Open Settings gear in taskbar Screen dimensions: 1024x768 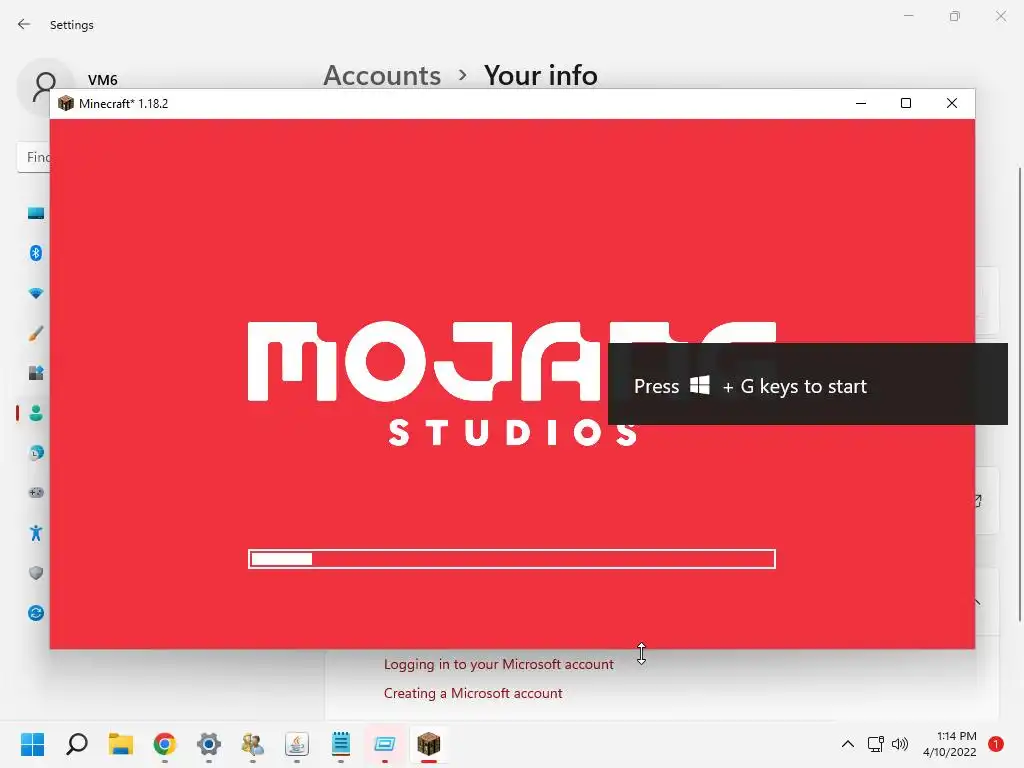(x=209, y=744)
